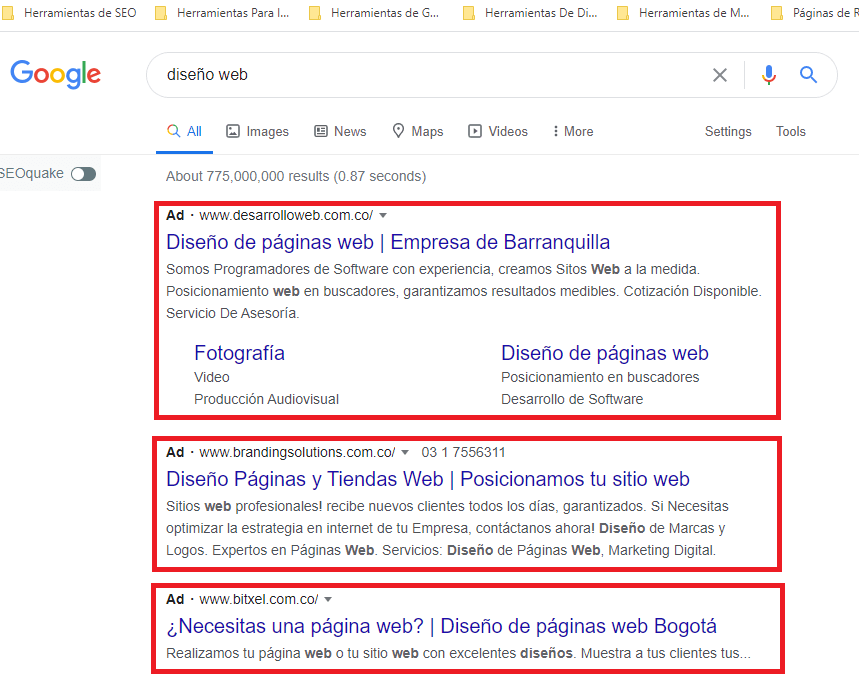Switch to the Maps tab

(418, 132)
